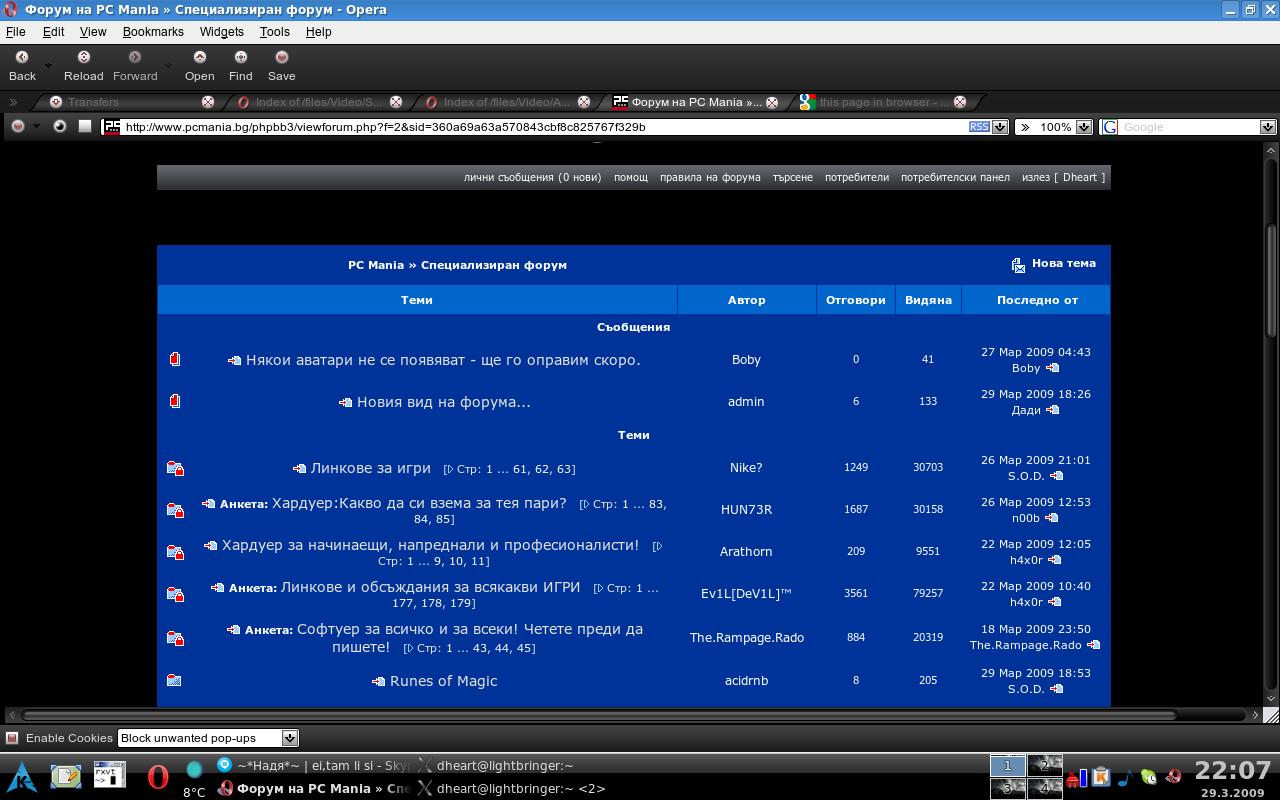
Task: Save the page using Save icon
Action: tap(282, 57)
